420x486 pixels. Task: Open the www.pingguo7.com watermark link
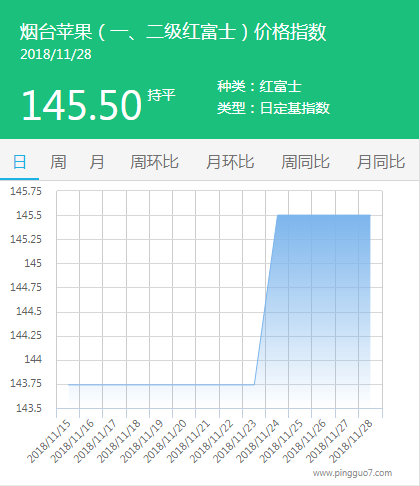[352, 473]
